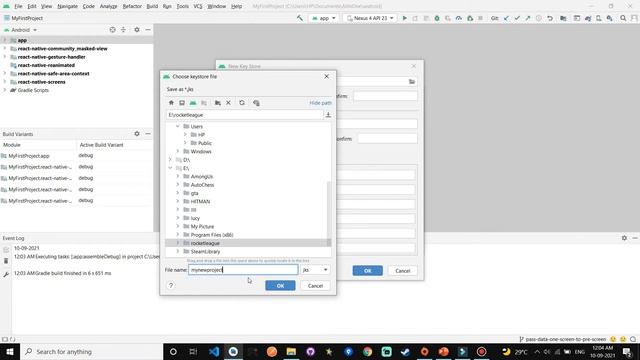Screen dimensions: 640x360
Task: Click the Hide path link
Action: pyautogui.click(x=320, y=103)
